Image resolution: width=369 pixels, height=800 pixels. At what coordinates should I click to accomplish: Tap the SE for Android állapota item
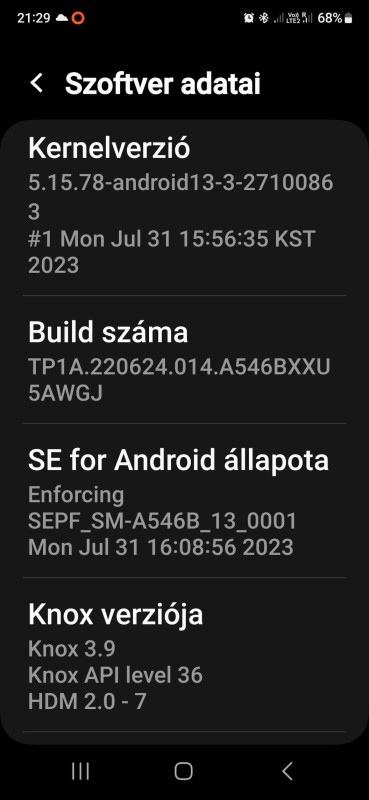tap(184, 501)
